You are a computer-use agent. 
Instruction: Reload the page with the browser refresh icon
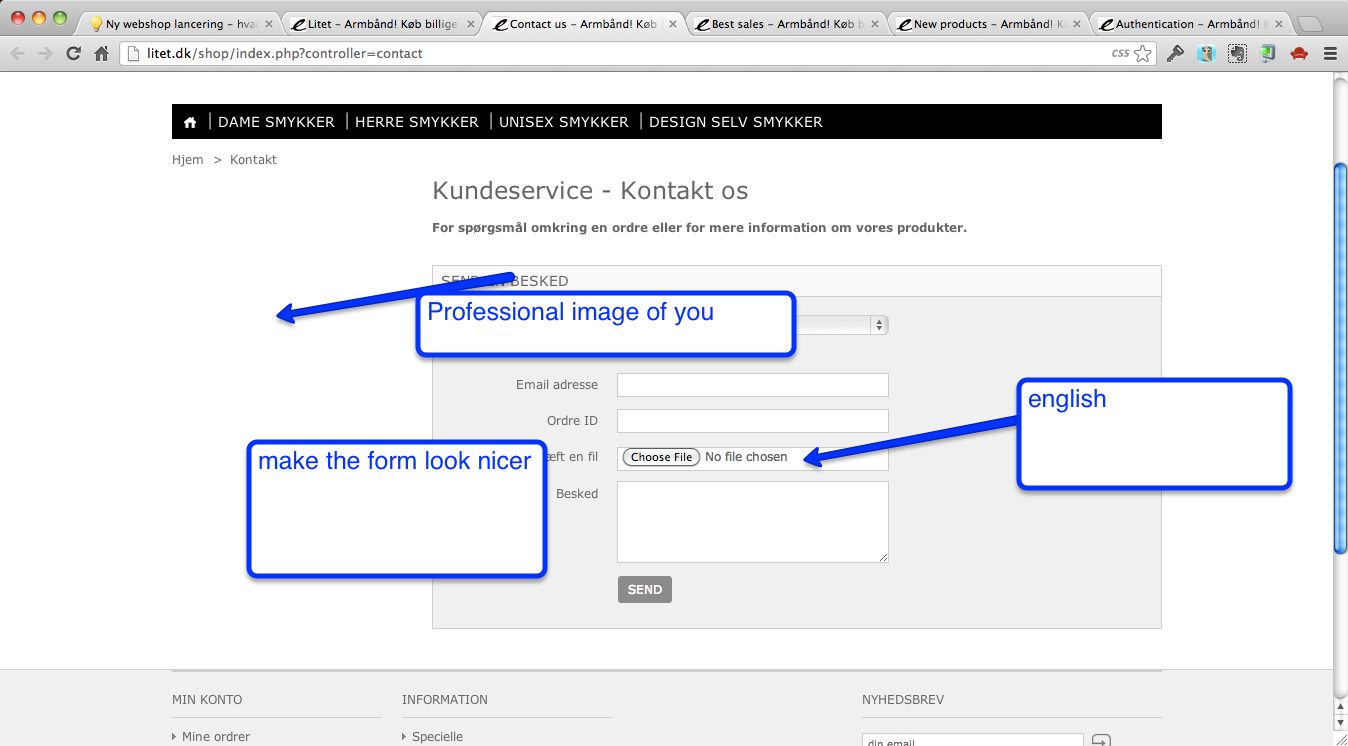tap(73, 54)
